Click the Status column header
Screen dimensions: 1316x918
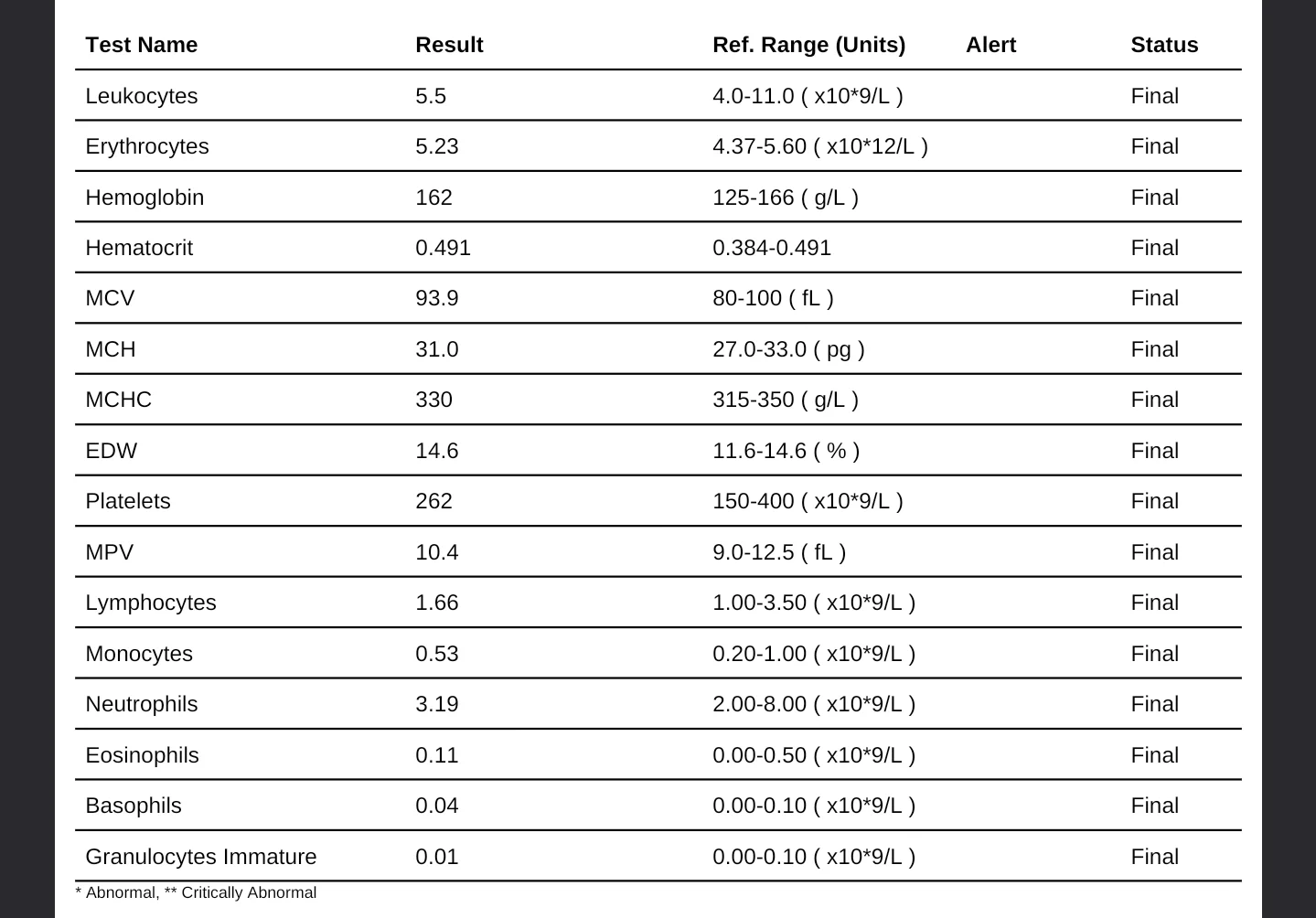1164,45
